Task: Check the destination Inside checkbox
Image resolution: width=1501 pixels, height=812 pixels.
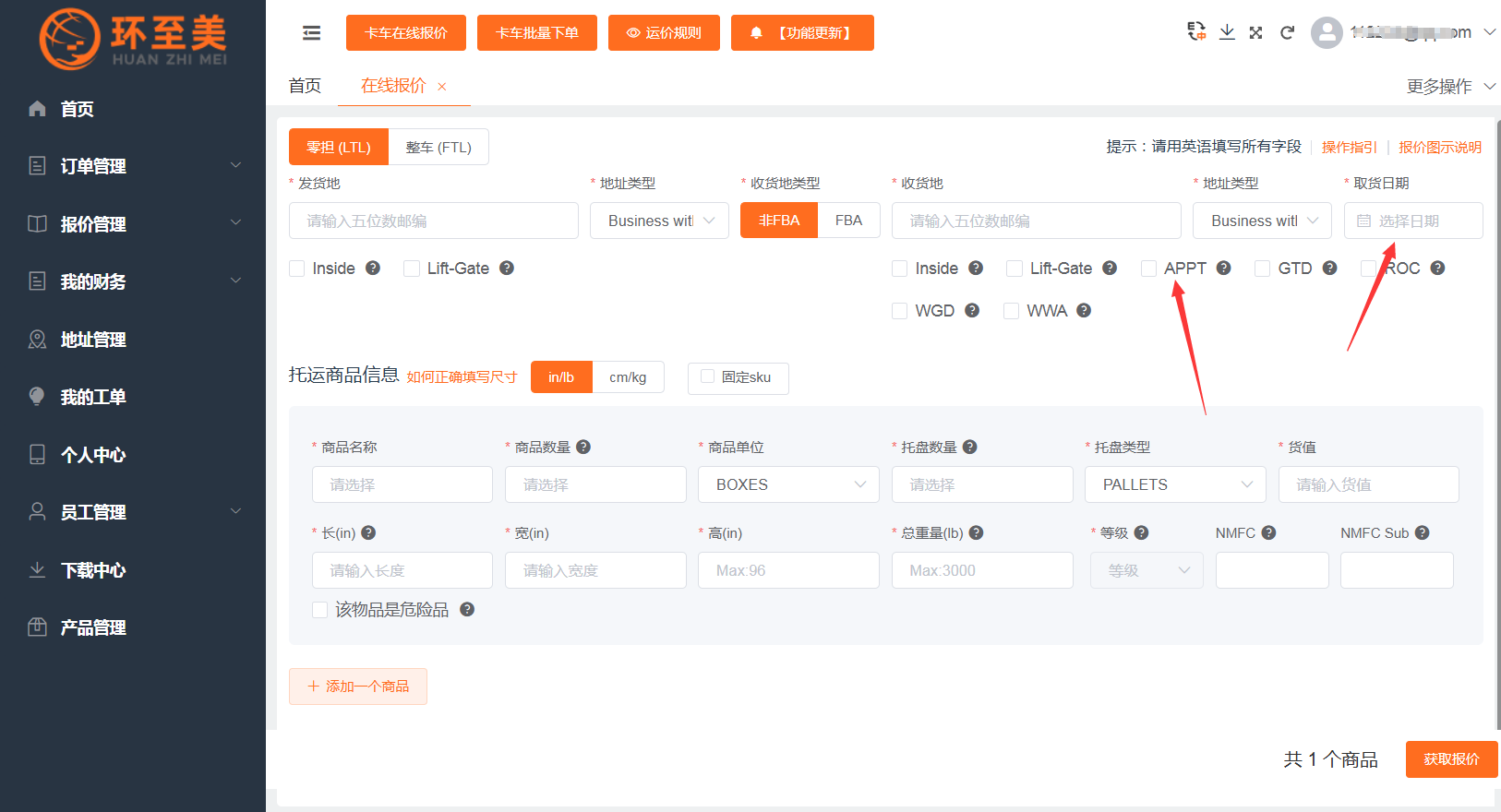Action: point(900,269)
